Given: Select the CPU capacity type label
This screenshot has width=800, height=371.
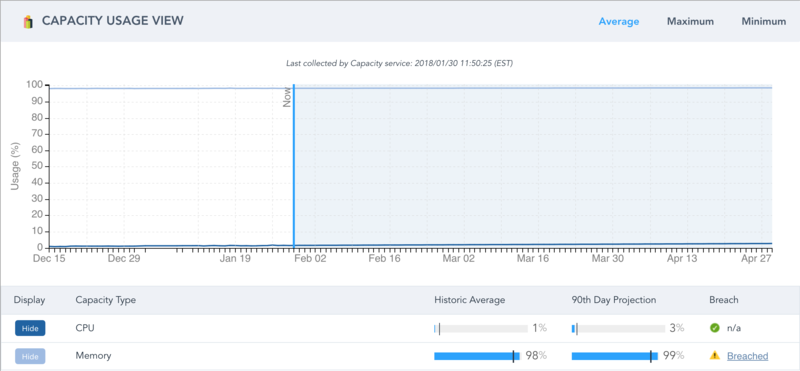Looking at the screenshot, I should tap(85, 328).
